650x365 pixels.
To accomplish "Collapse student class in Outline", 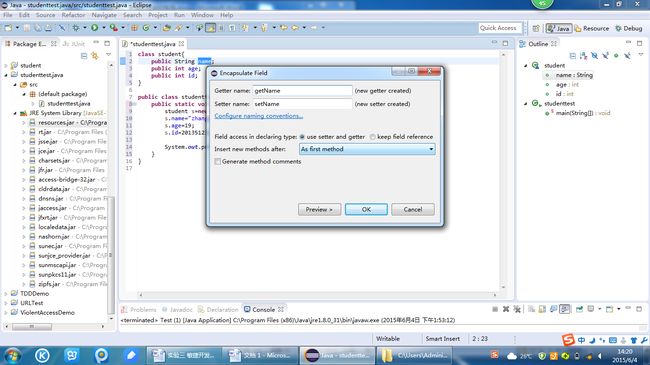I will pyautogui.click(x=526, y=66).
